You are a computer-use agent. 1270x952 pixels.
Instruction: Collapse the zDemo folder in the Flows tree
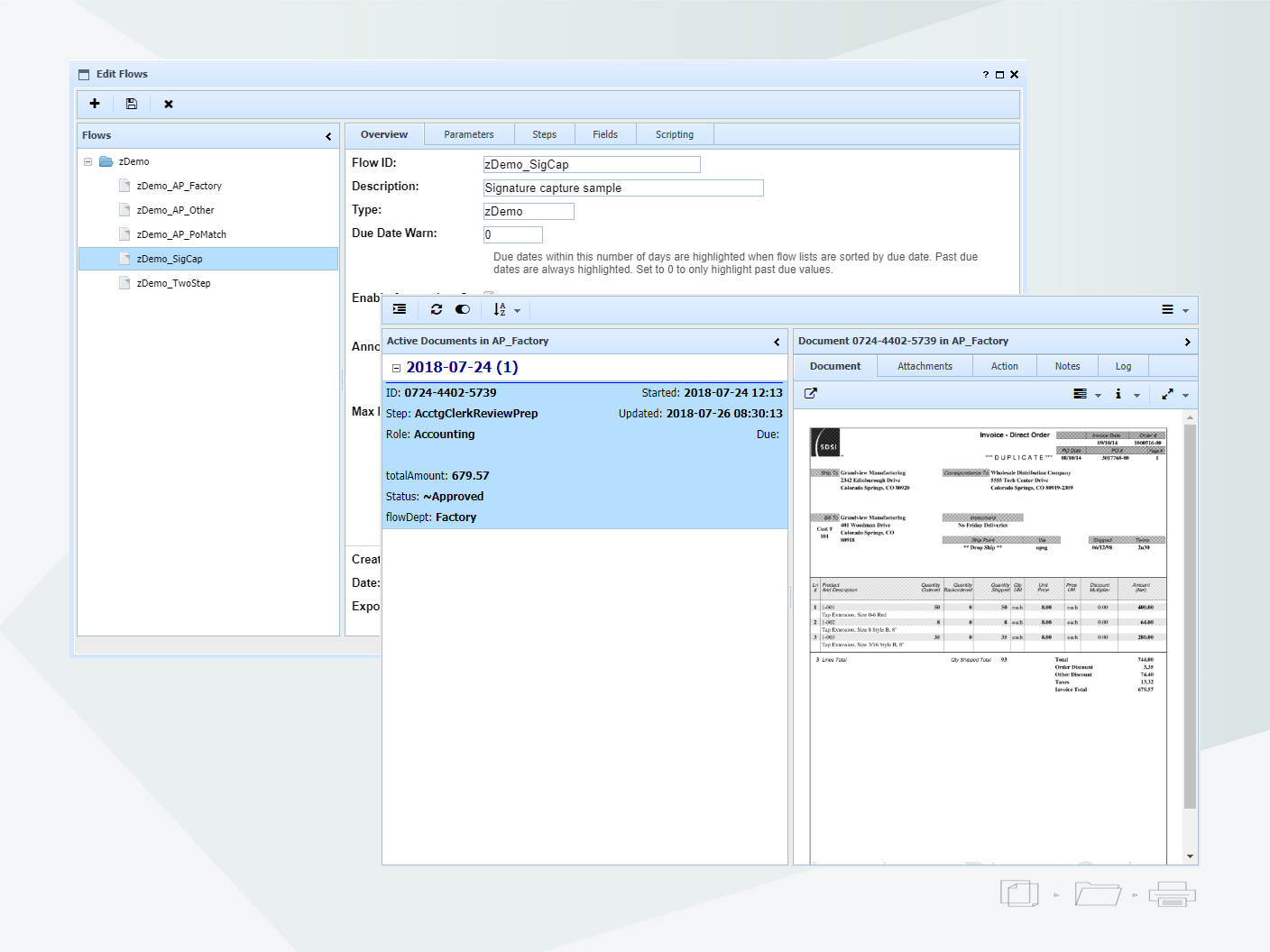coord(87,160)
